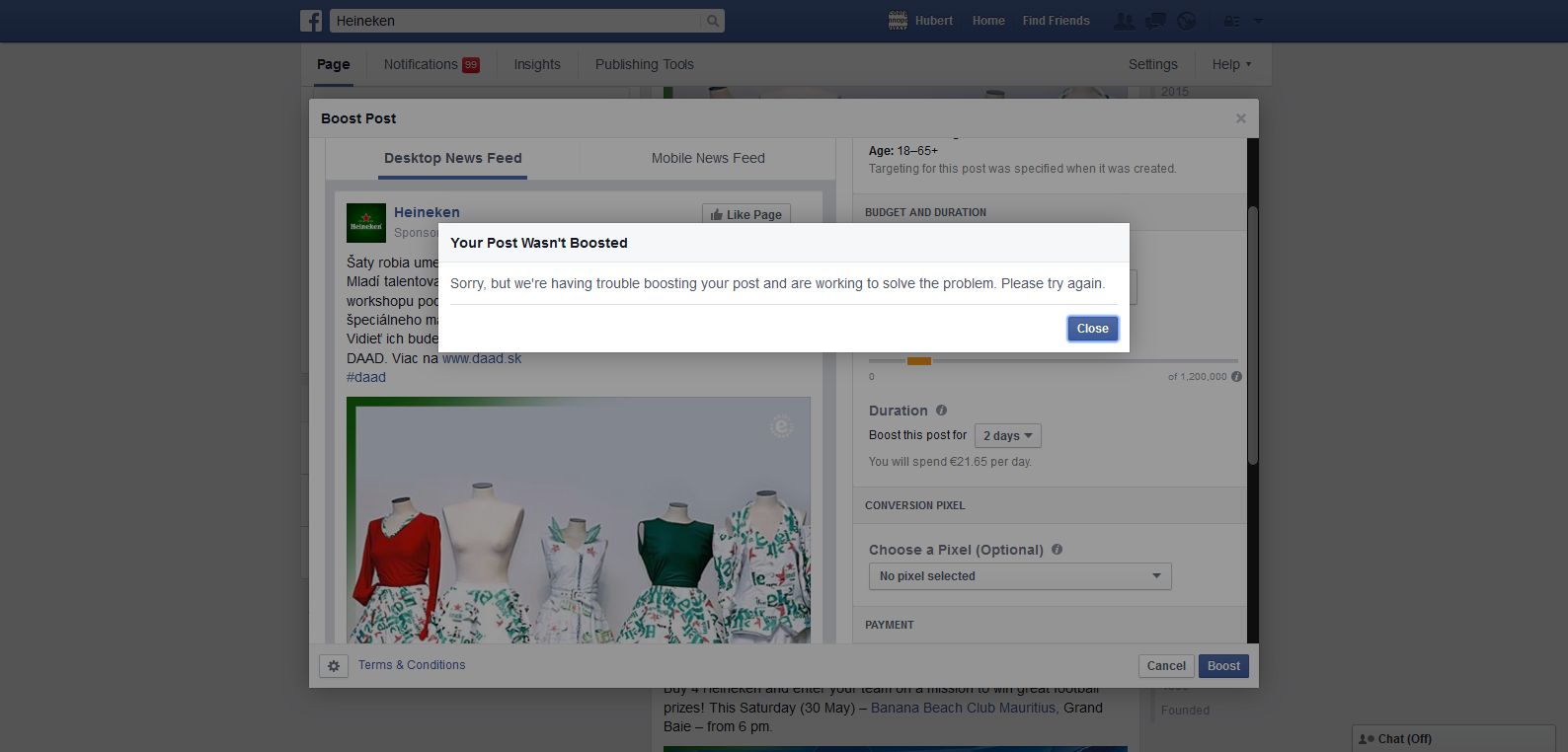Image resolution: width=1568 pixels, height=752 pixels.
Task: Click the info icon next to Duration
Action: click(941, 411)
